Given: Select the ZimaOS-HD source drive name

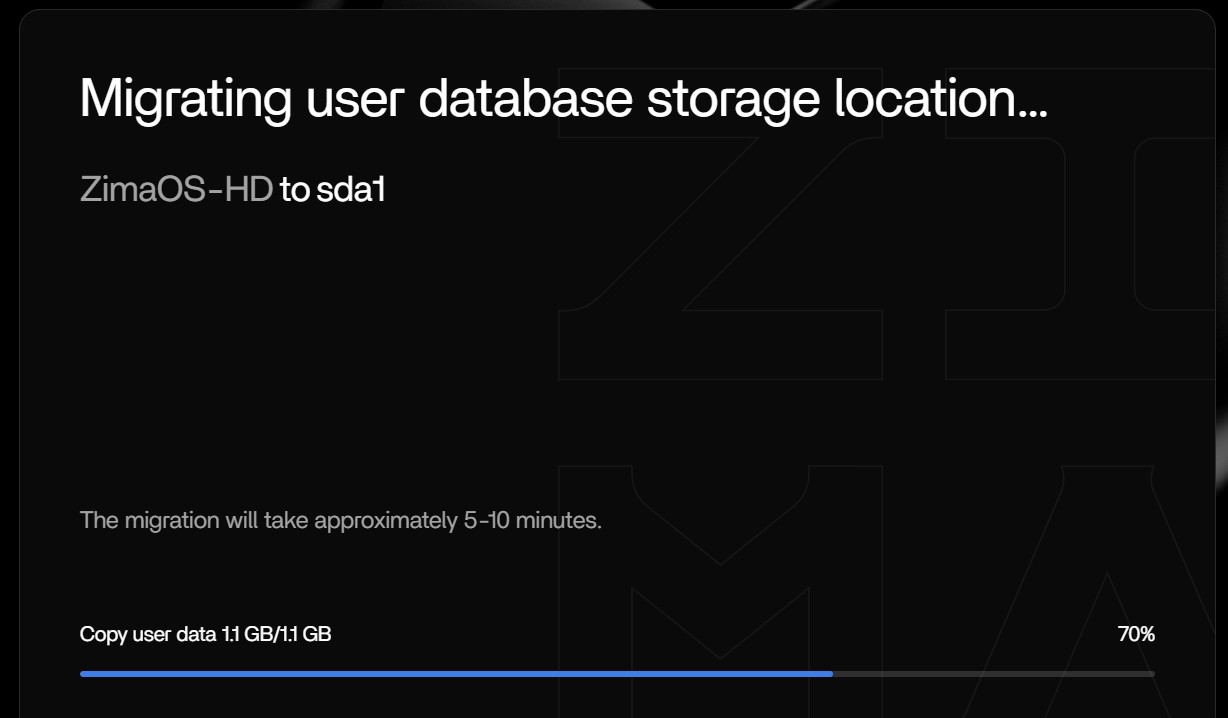Looking at the screenshot, I should pyautogui.click(x=176, y=190).
